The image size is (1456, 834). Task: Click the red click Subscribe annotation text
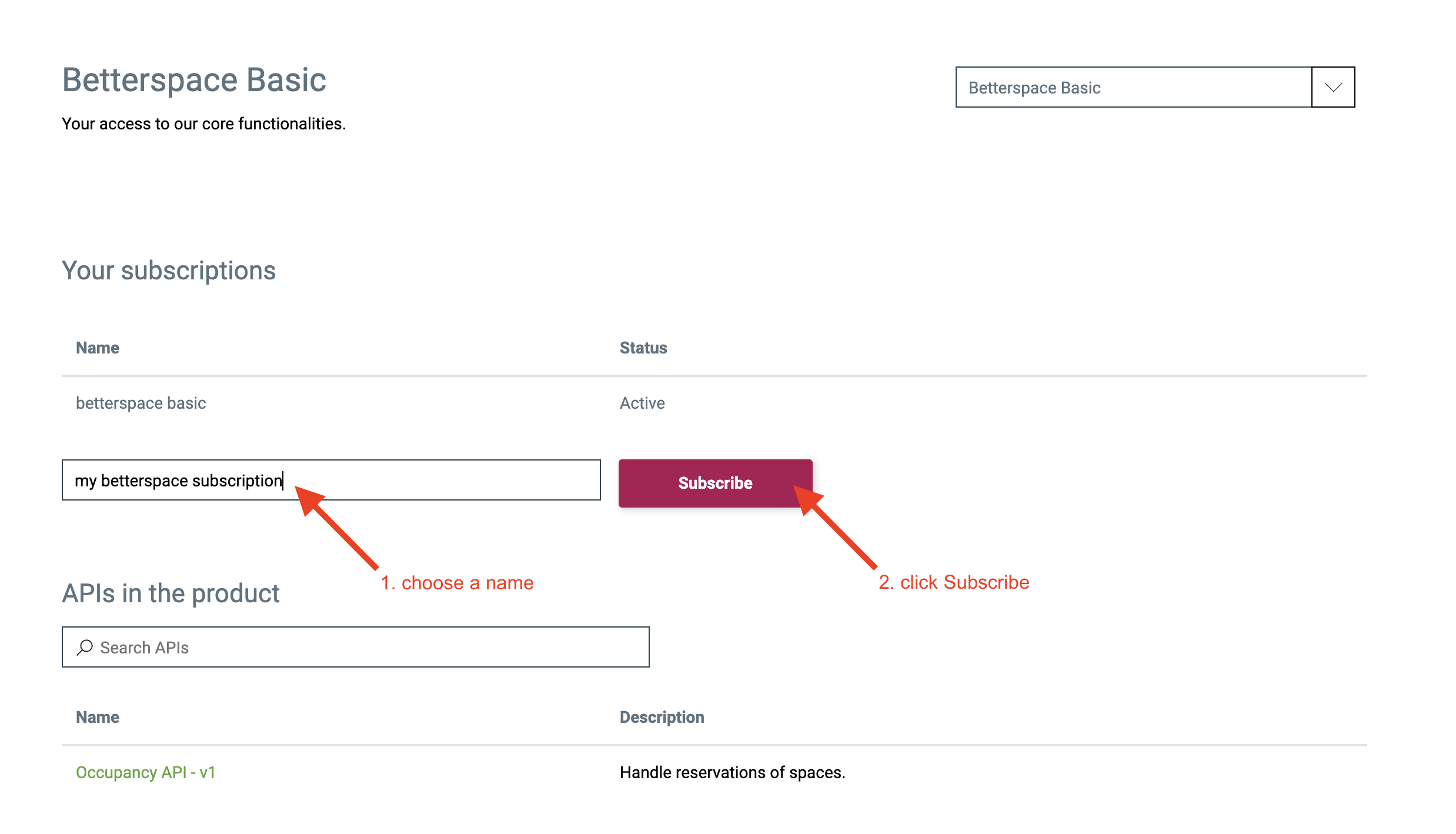pyautogui.click(x=953, y=582)
